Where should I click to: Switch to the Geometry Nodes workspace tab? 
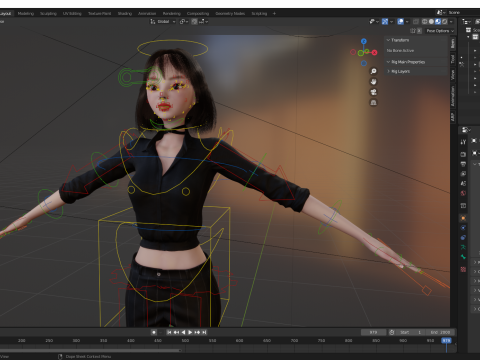230,13
